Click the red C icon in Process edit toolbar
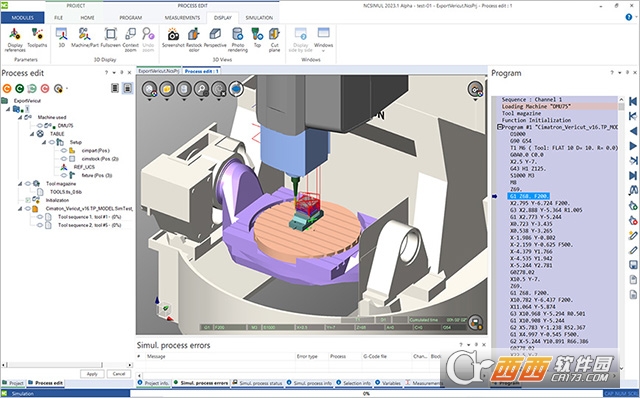This screenshot has width=640, height=398. point(45,88)
